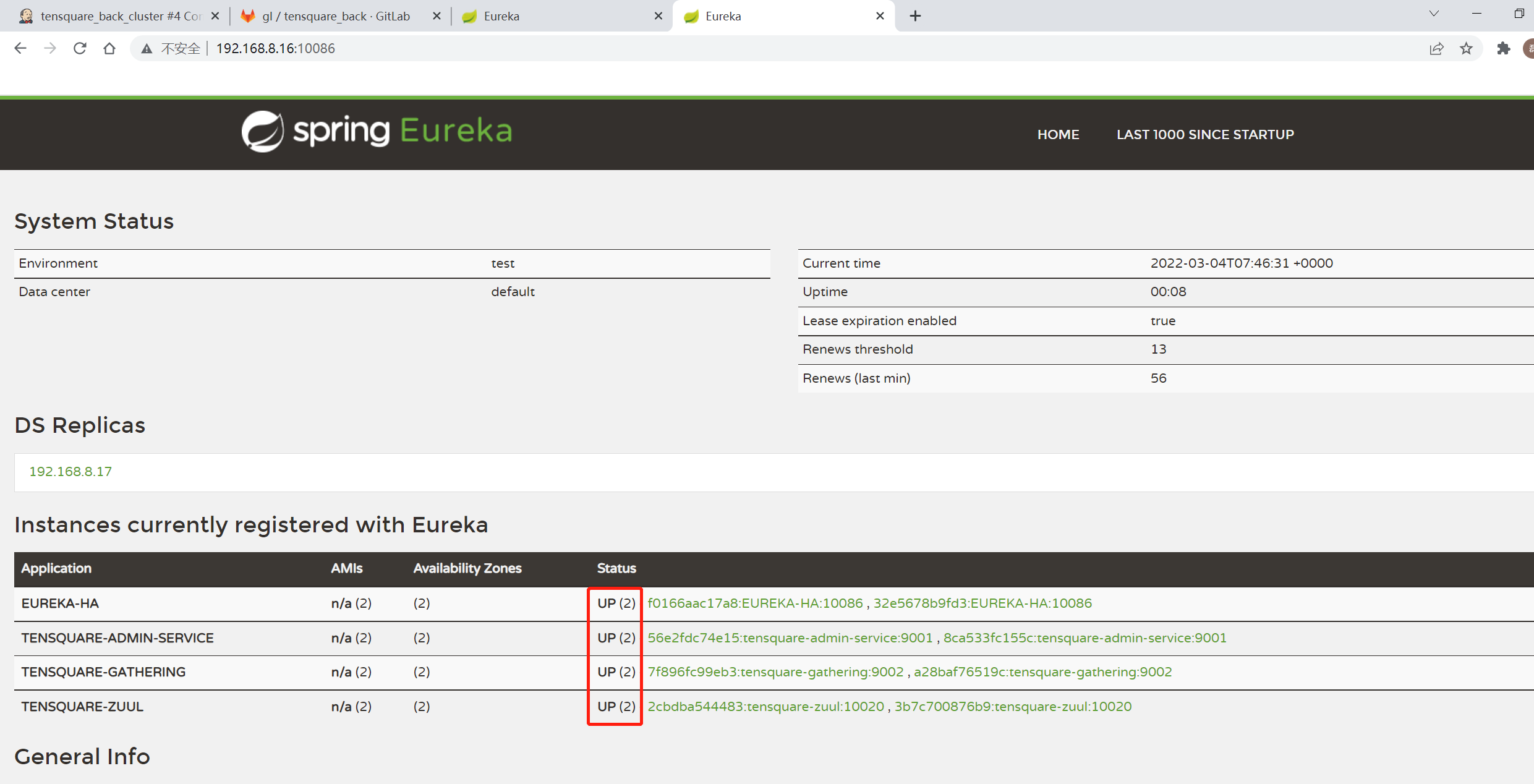Click the not-secure warning icon

click(x=147, y=48)
